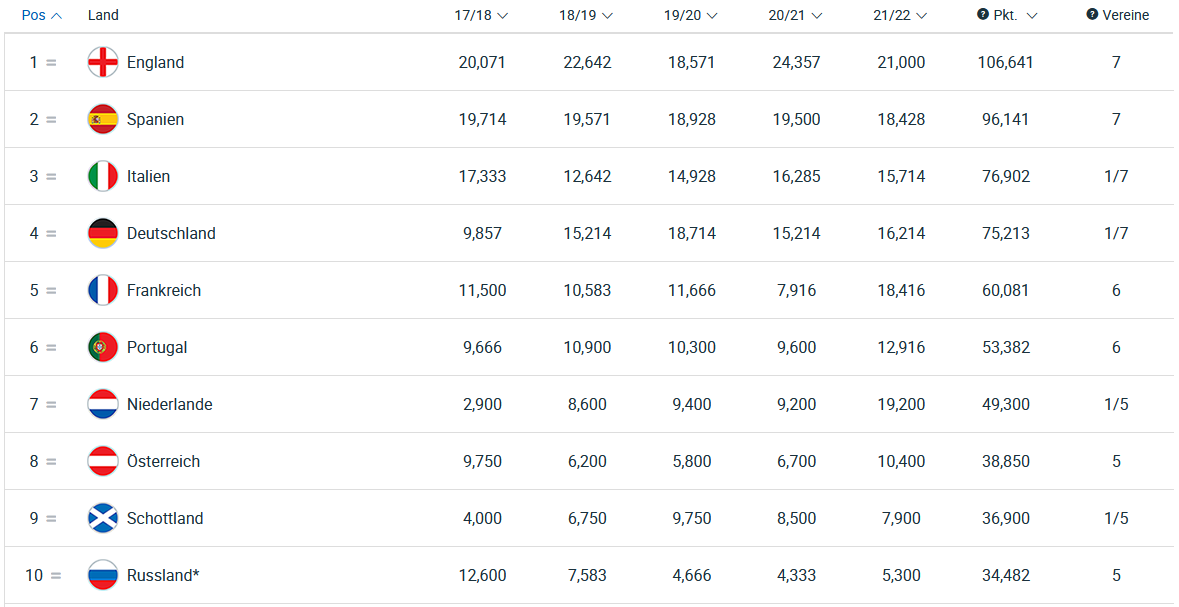
Task: Sort by the 17/18 season column
Action: (482, 15)
